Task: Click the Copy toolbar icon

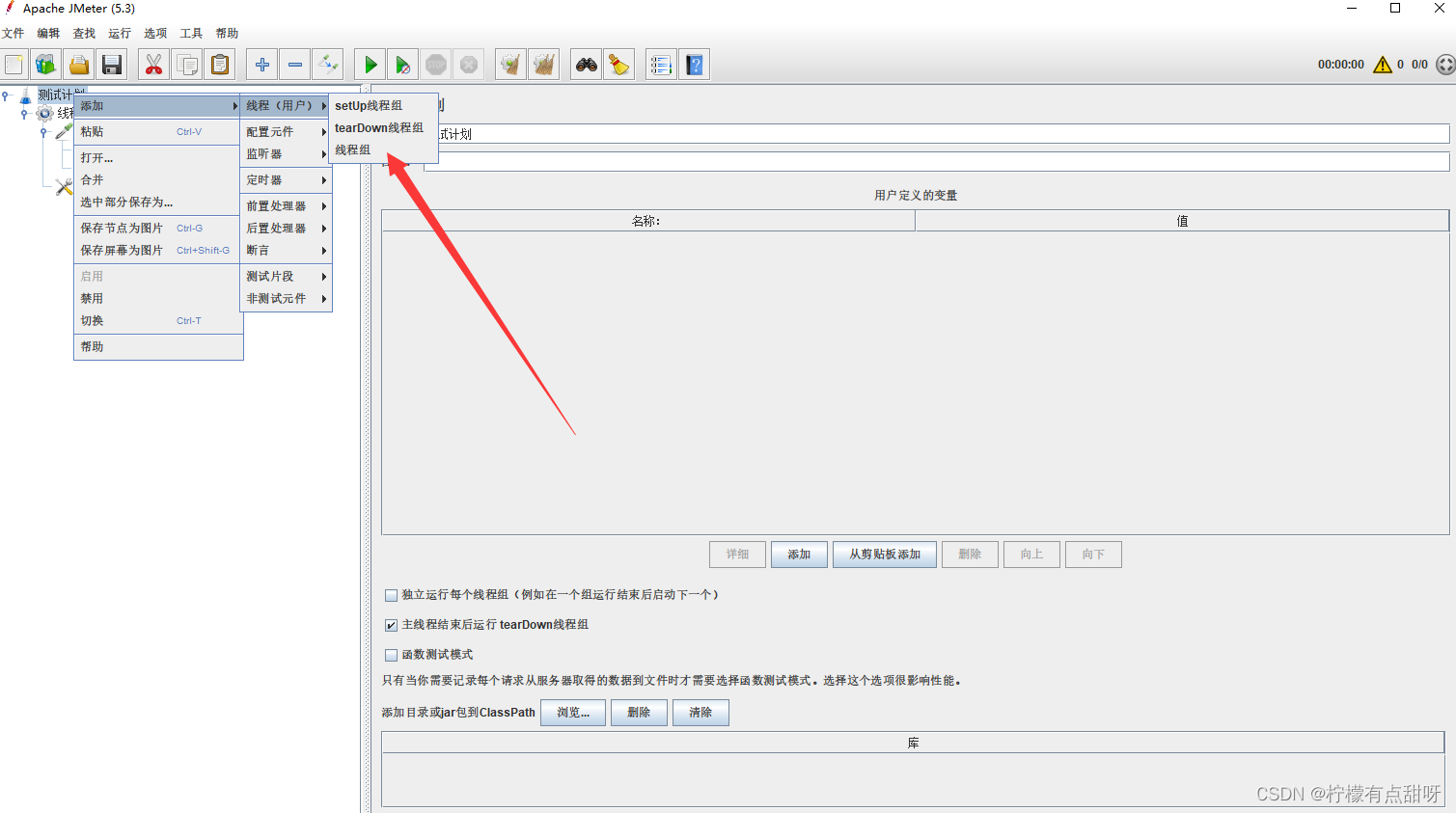Action: [187, 65]
